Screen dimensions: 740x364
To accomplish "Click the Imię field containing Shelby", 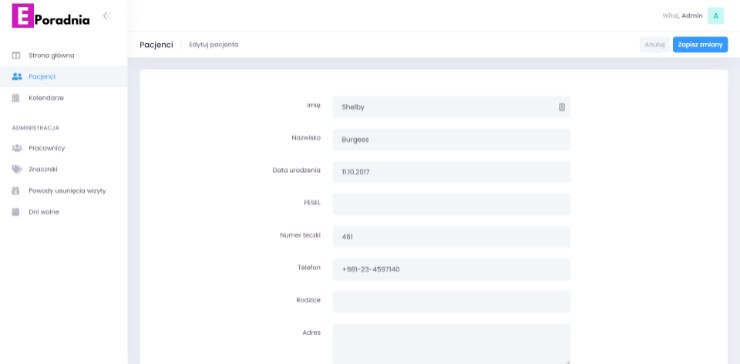I will [x=452, y=107].
